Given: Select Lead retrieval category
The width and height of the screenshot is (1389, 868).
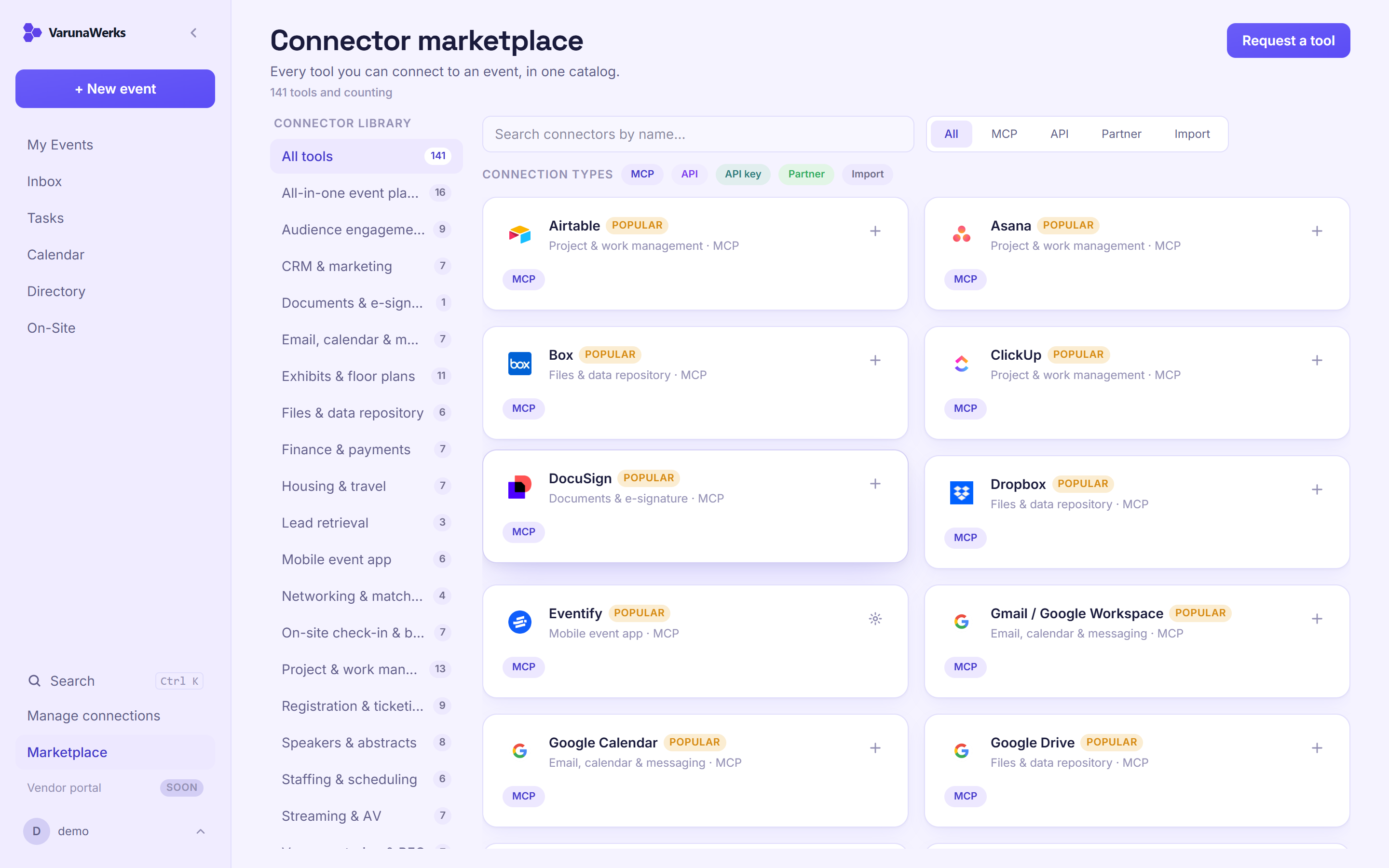Looking at the screenshot, I should click(x=366, y=523).
